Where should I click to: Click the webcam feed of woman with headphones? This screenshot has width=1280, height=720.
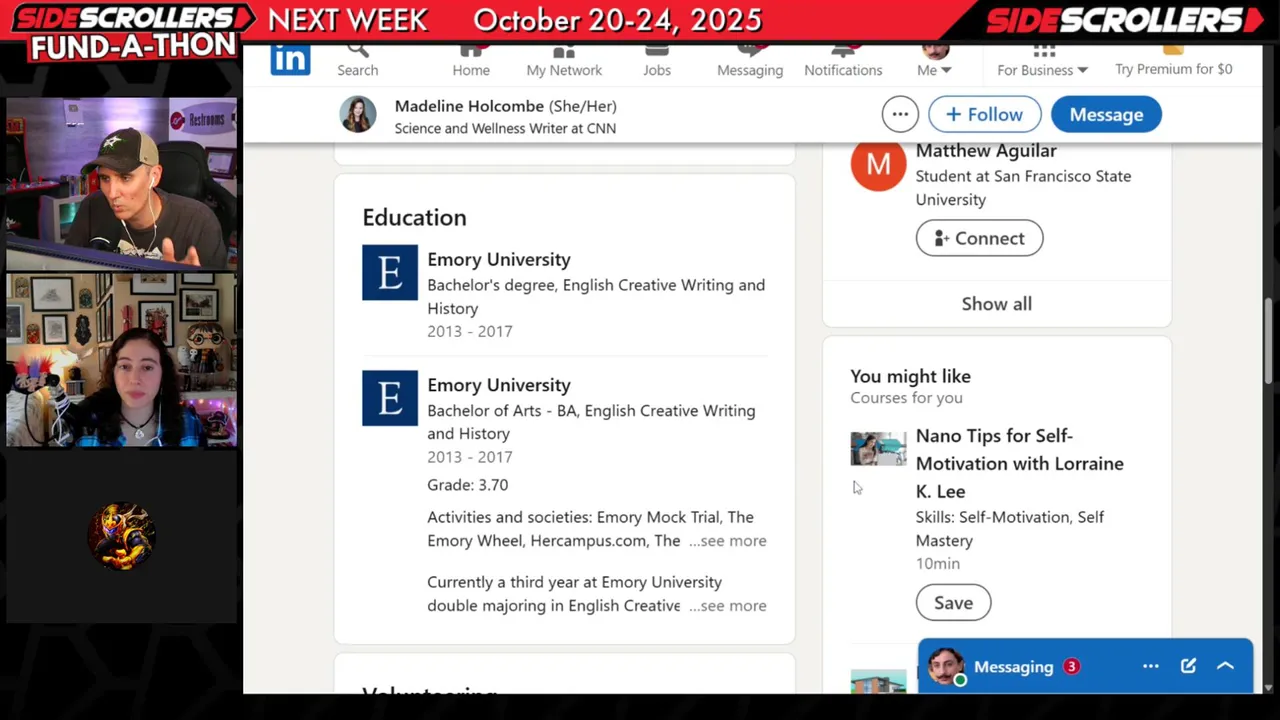click(x=121, y=360)
